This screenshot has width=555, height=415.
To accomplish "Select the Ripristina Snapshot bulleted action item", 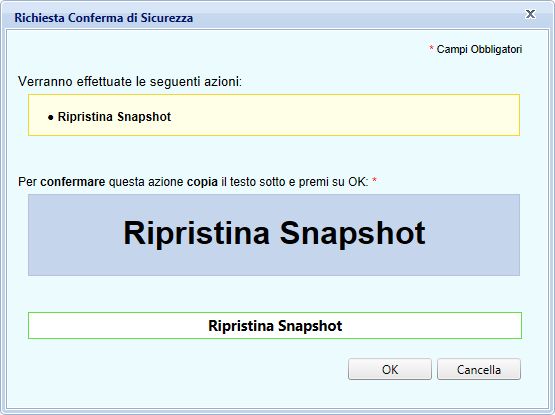I will click(x=114, y=117).
